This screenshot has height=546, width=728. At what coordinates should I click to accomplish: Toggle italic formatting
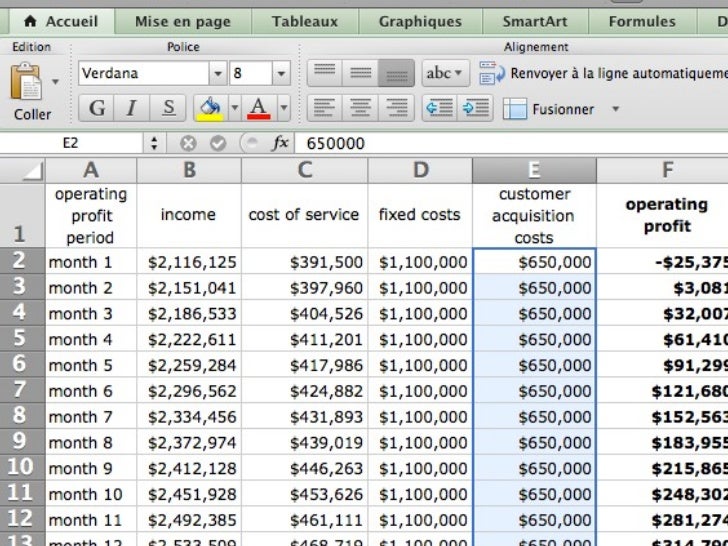tap(132, 108)
